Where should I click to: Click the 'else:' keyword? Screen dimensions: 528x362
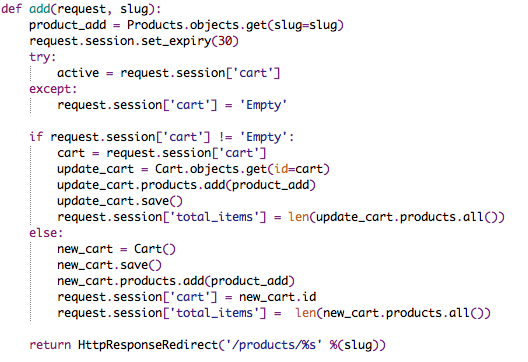tap(46, 233)
